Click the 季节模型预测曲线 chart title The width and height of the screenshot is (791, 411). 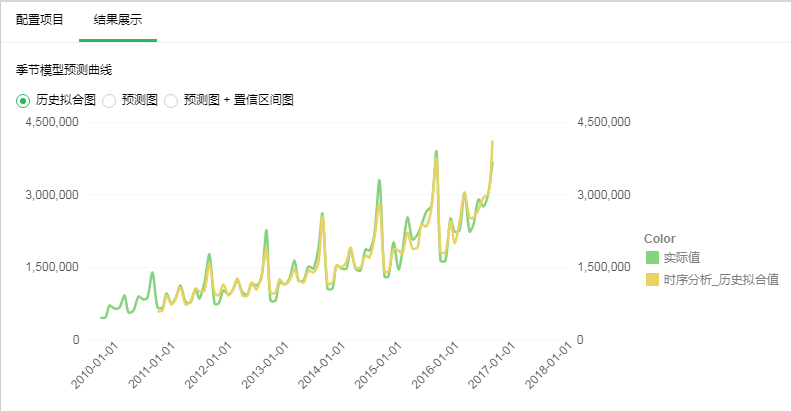coord(63,70)
